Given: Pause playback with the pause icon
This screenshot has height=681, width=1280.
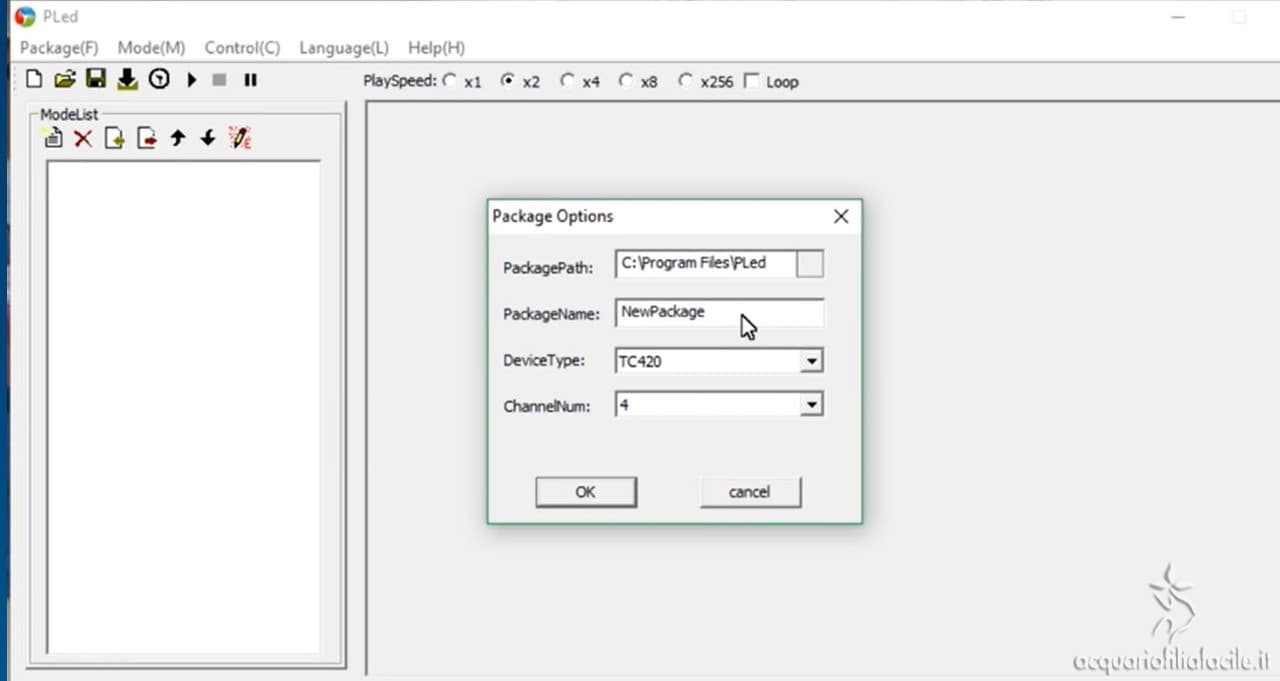Looking at the screenshot, I should tap(251, 80).
